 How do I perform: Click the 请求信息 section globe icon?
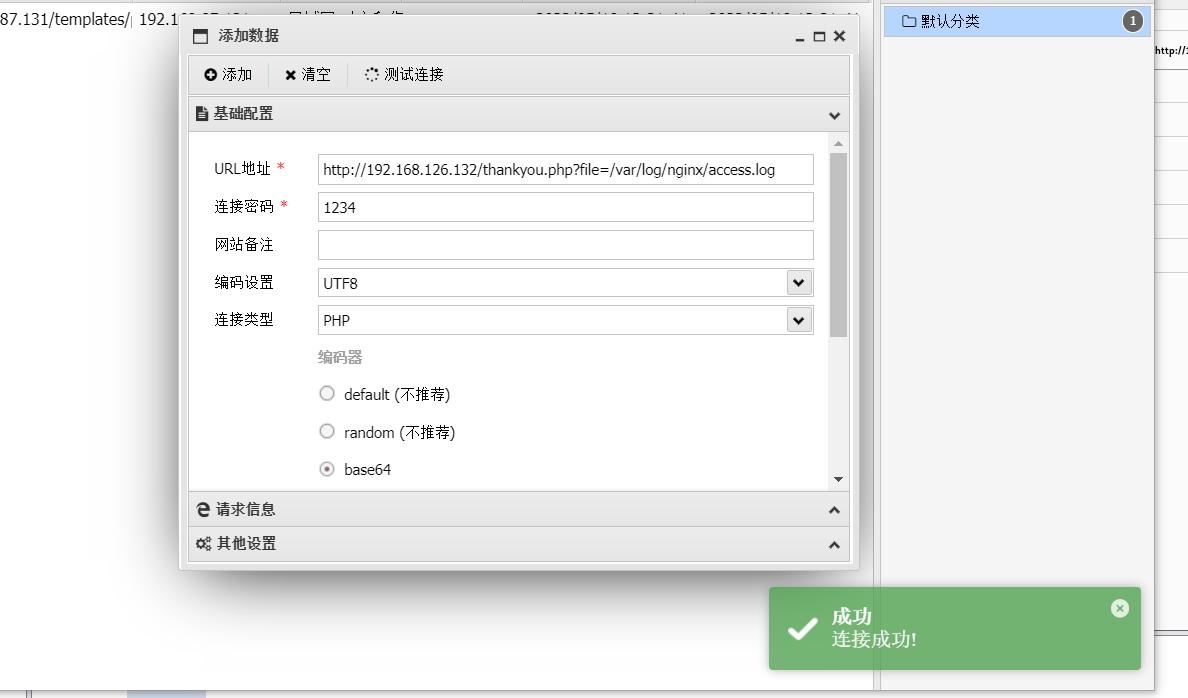tap(203, 509)
